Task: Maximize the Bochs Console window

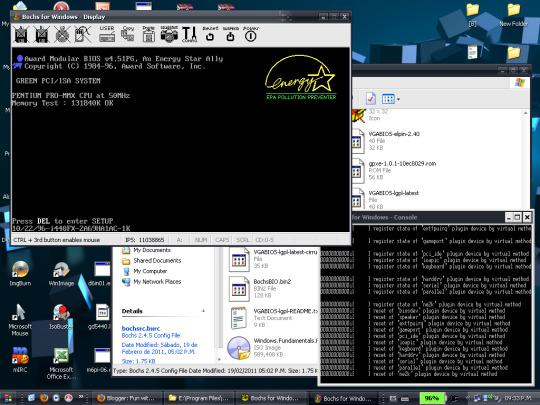Action: pos(517,217)
